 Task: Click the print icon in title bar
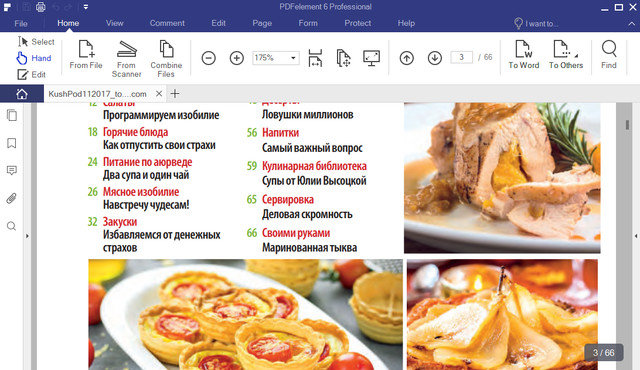click(x=40, y=7)
